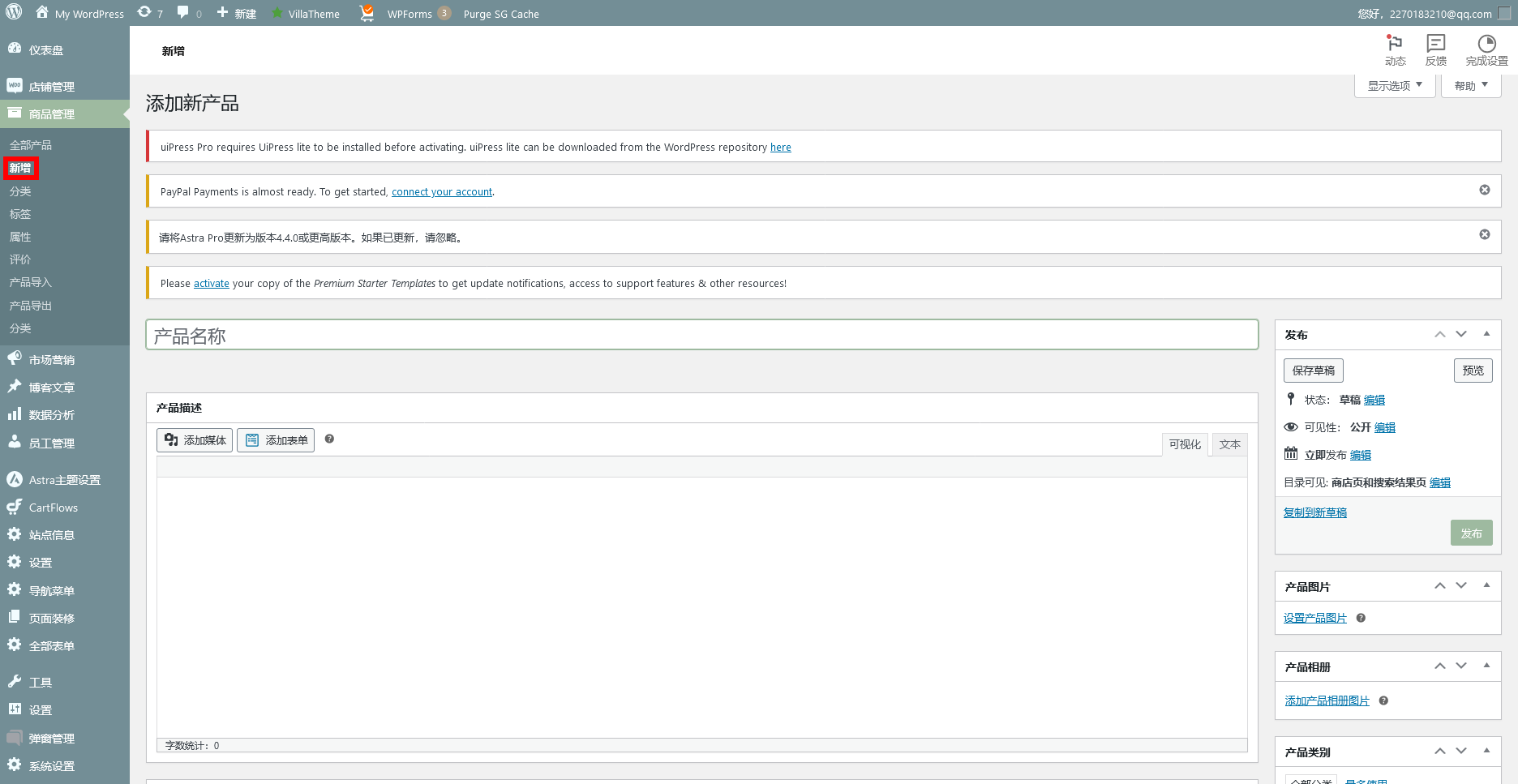Follow the 'here' link in uiPress notice
The height and width of the screenshot is (784, 1518).
tap(781, 148)
